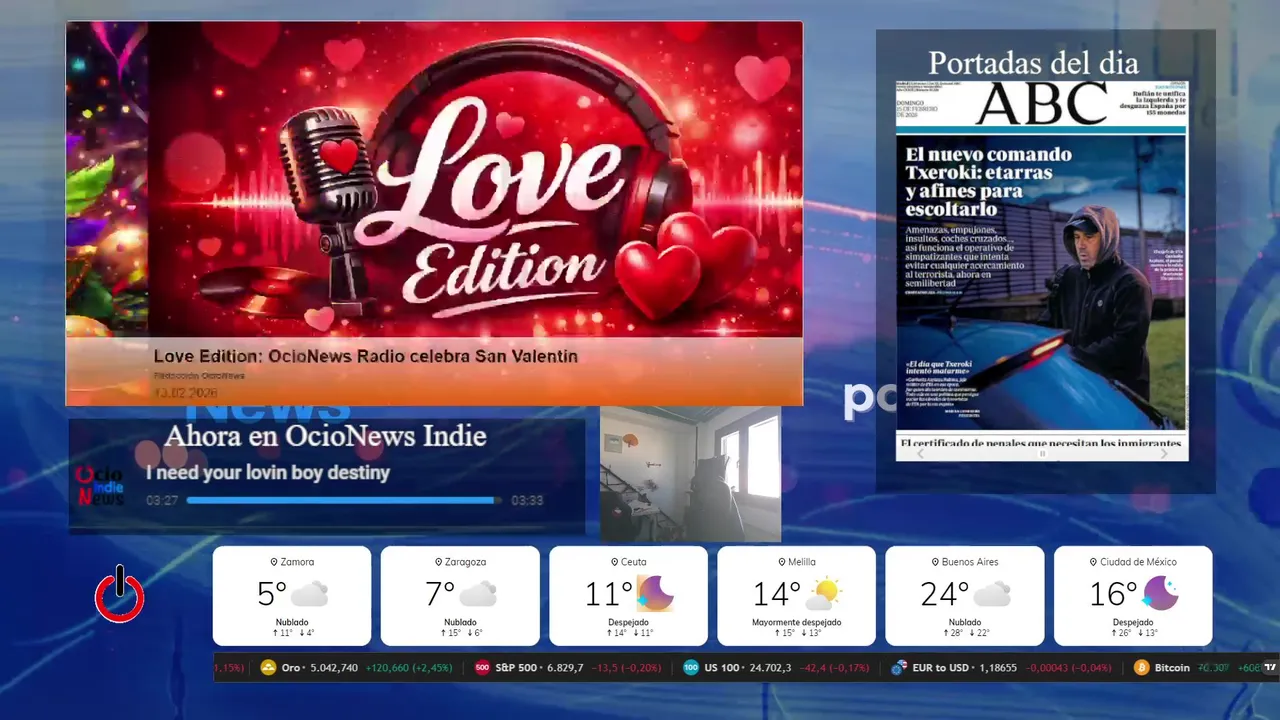
Task: Click the EUR to USD value 1,18655
Action: click(x=999, y=668)
